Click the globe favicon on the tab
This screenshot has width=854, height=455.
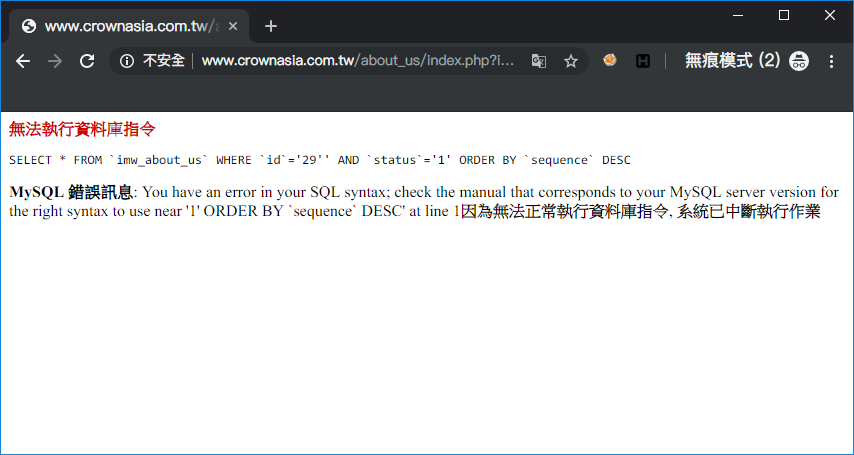29,26
